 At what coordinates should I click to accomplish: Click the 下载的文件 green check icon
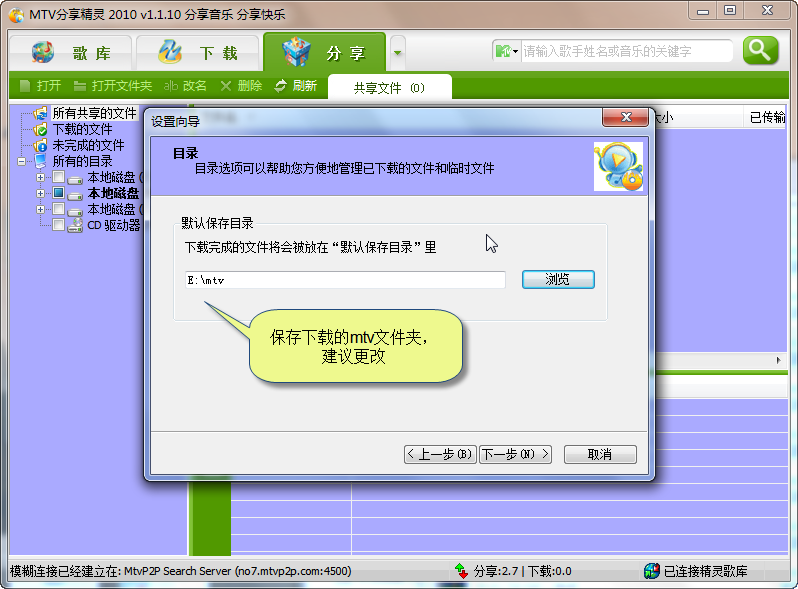click(40, 129)
